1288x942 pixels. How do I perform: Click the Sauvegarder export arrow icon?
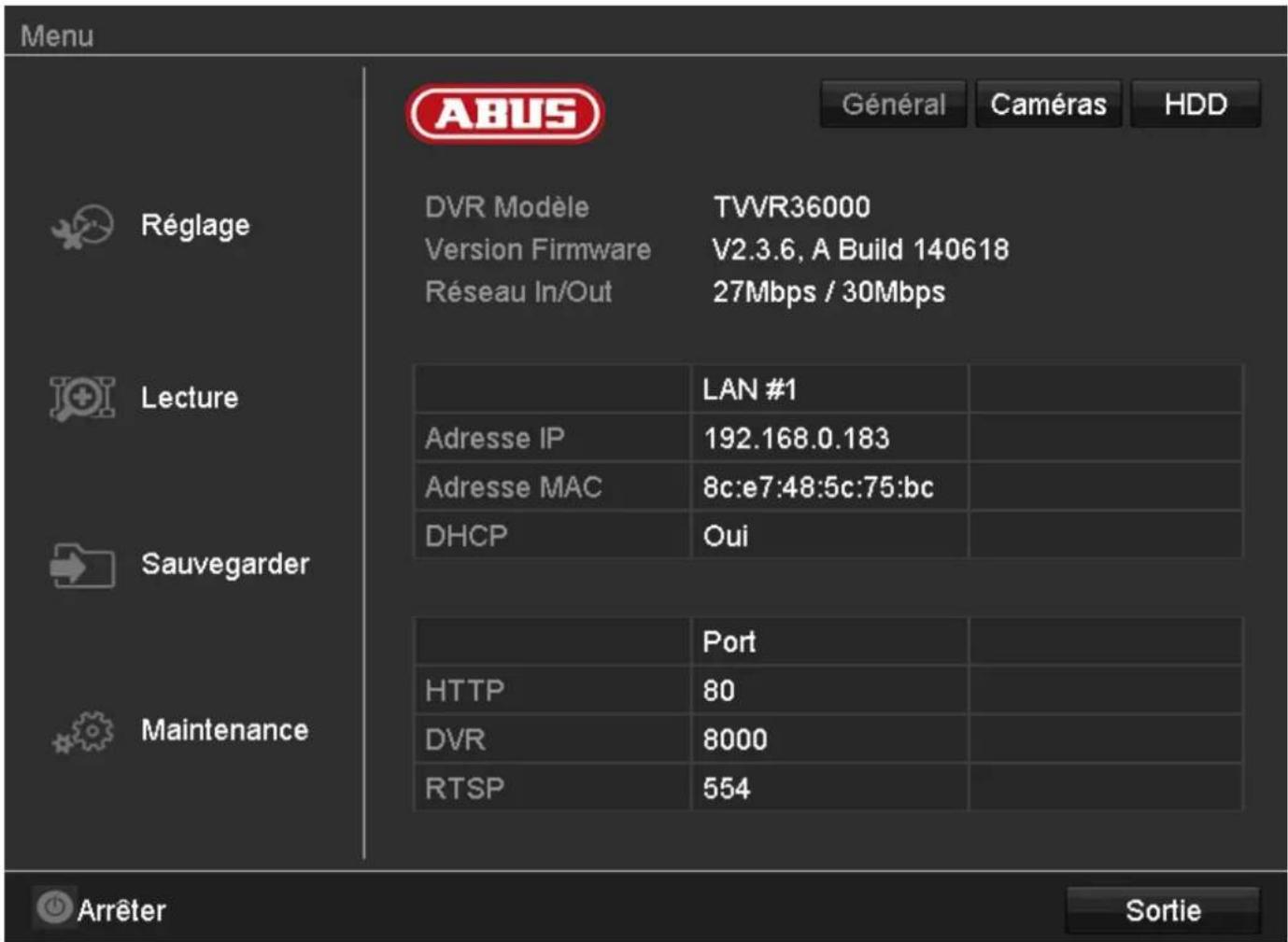82,565
